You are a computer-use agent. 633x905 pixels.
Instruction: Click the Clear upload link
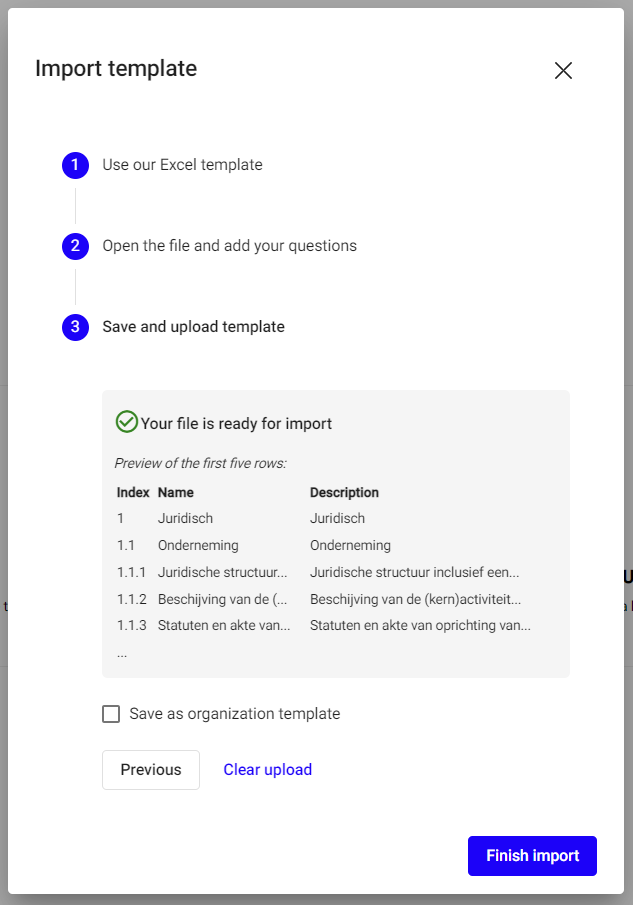tap(268, 770)
